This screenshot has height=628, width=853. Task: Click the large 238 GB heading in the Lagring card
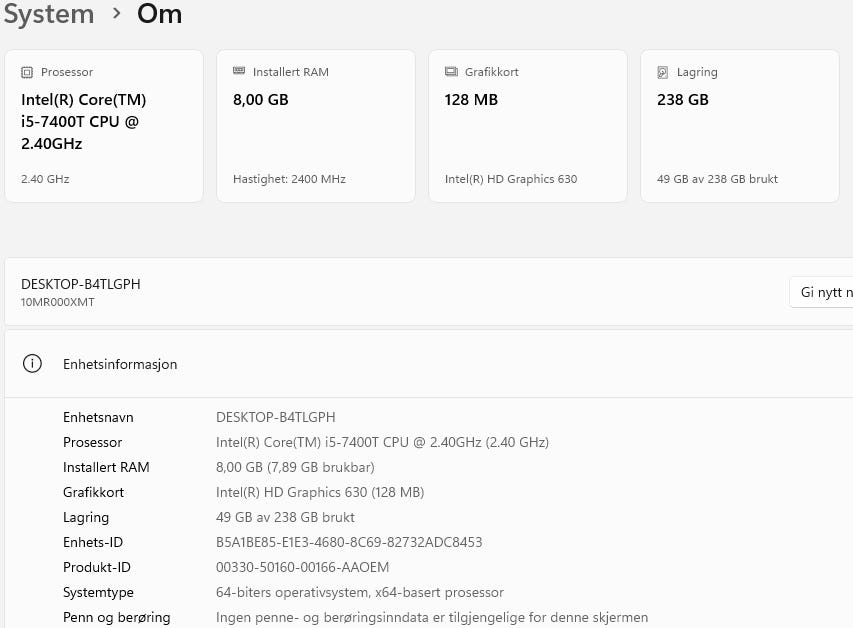coord(683,100)
